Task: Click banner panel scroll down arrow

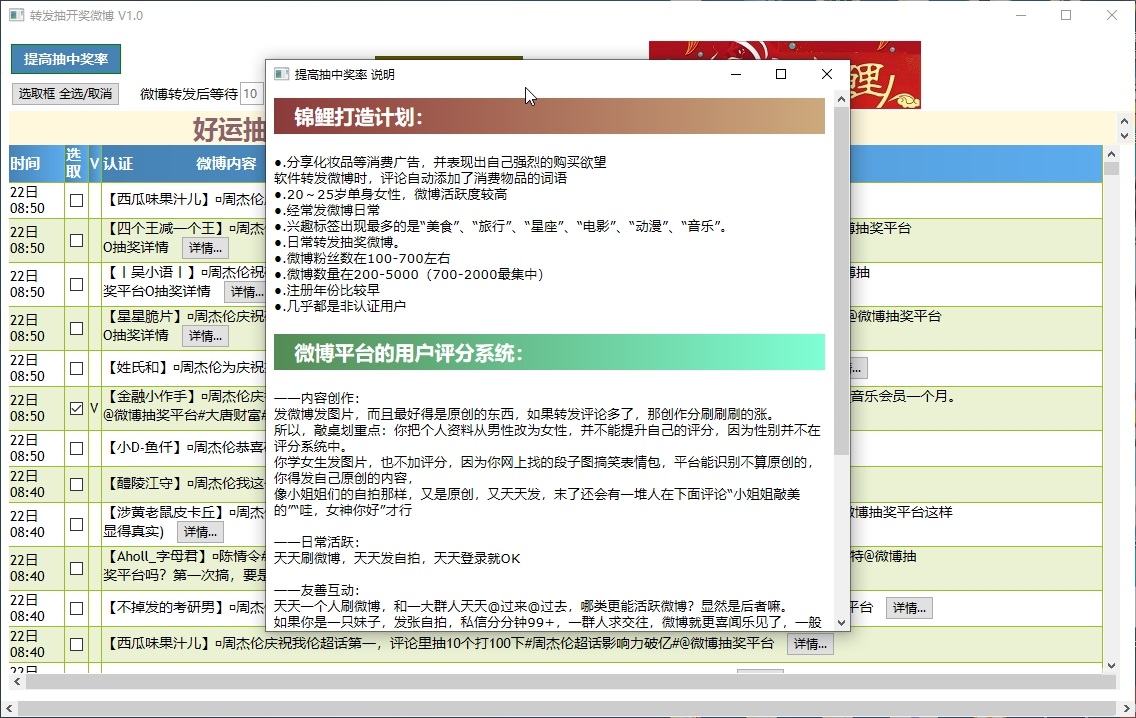Action: click(1124, 135)
